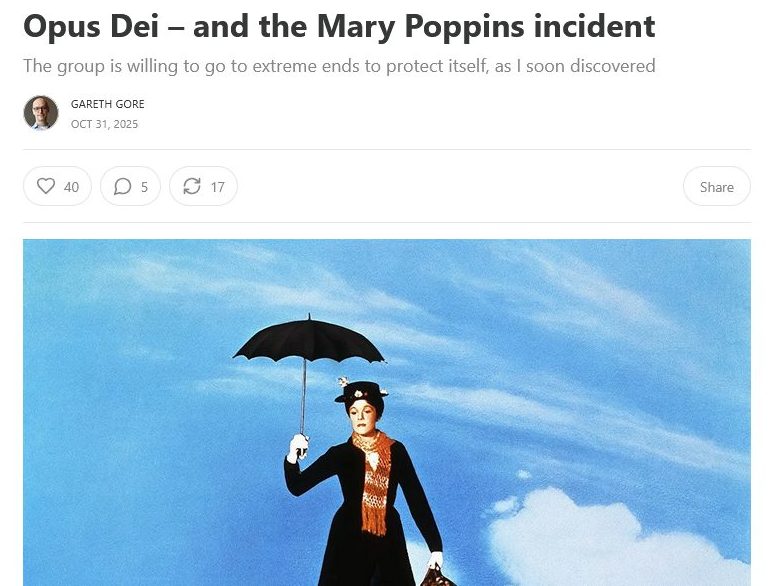
Task: Click the subtitle about extreme ends
Action: click(x=339, y=66)
